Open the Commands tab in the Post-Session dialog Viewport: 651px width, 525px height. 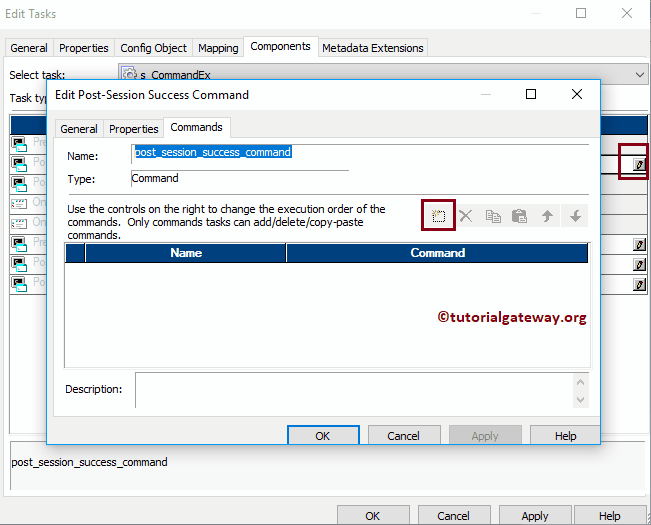(196, 127)
